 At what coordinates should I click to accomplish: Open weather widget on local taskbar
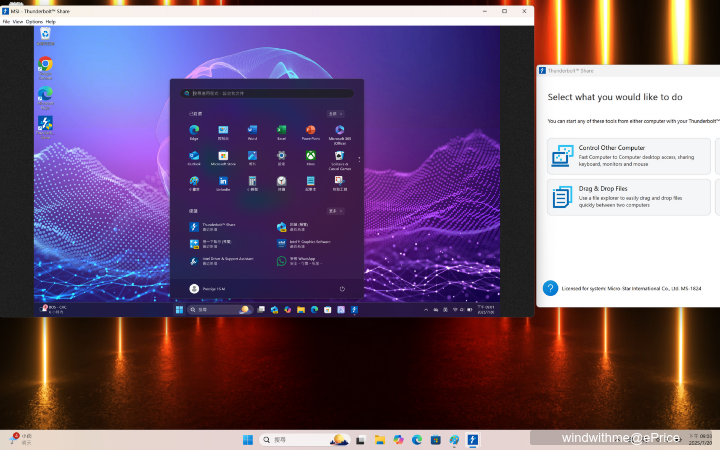[x=19, y=439]
